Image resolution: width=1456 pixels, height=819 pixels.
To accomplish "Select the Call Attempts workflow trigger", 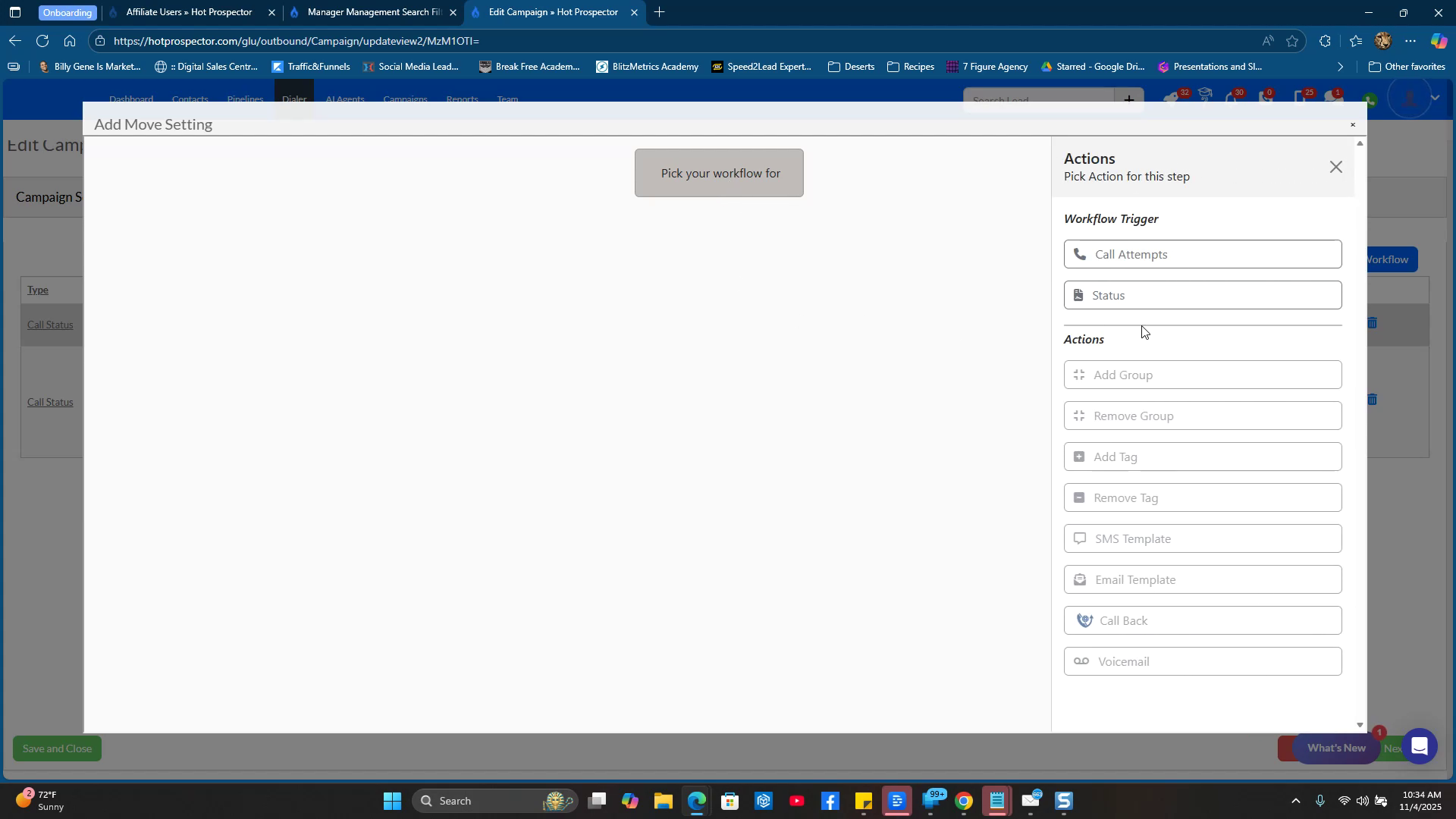I will [1202, 255].
